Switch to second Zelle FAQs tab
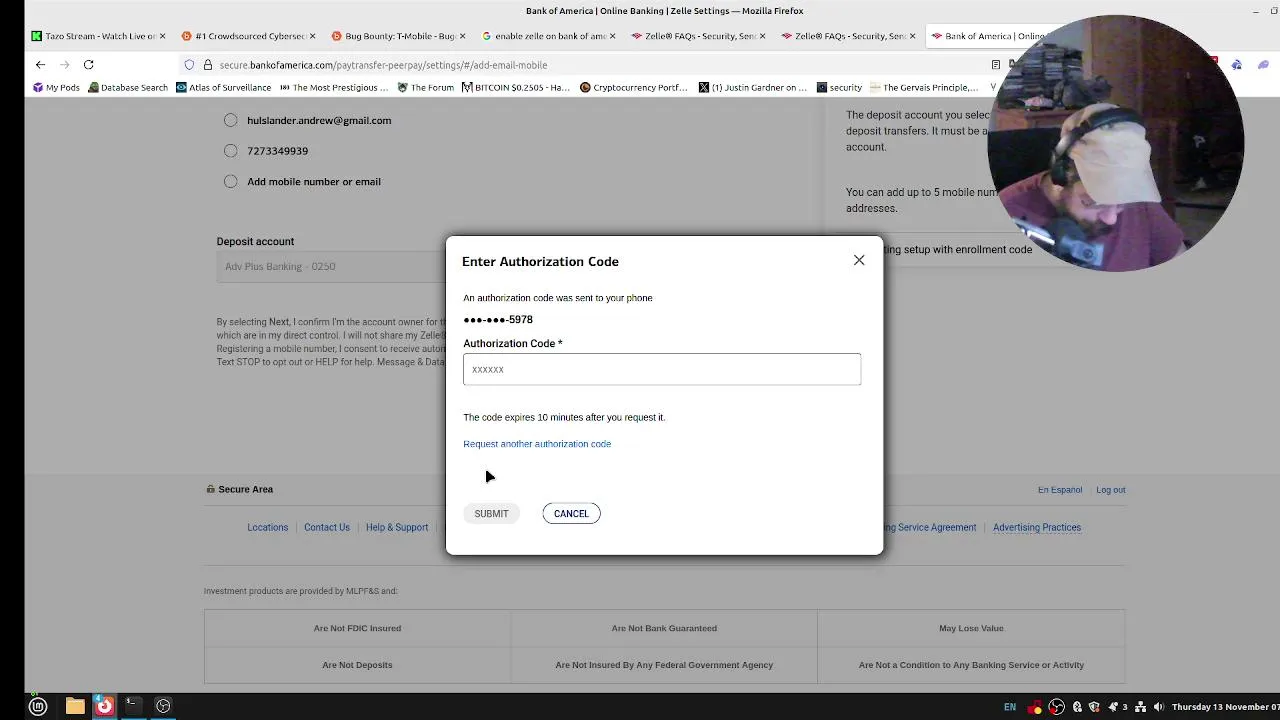 [x=844, y=36]
